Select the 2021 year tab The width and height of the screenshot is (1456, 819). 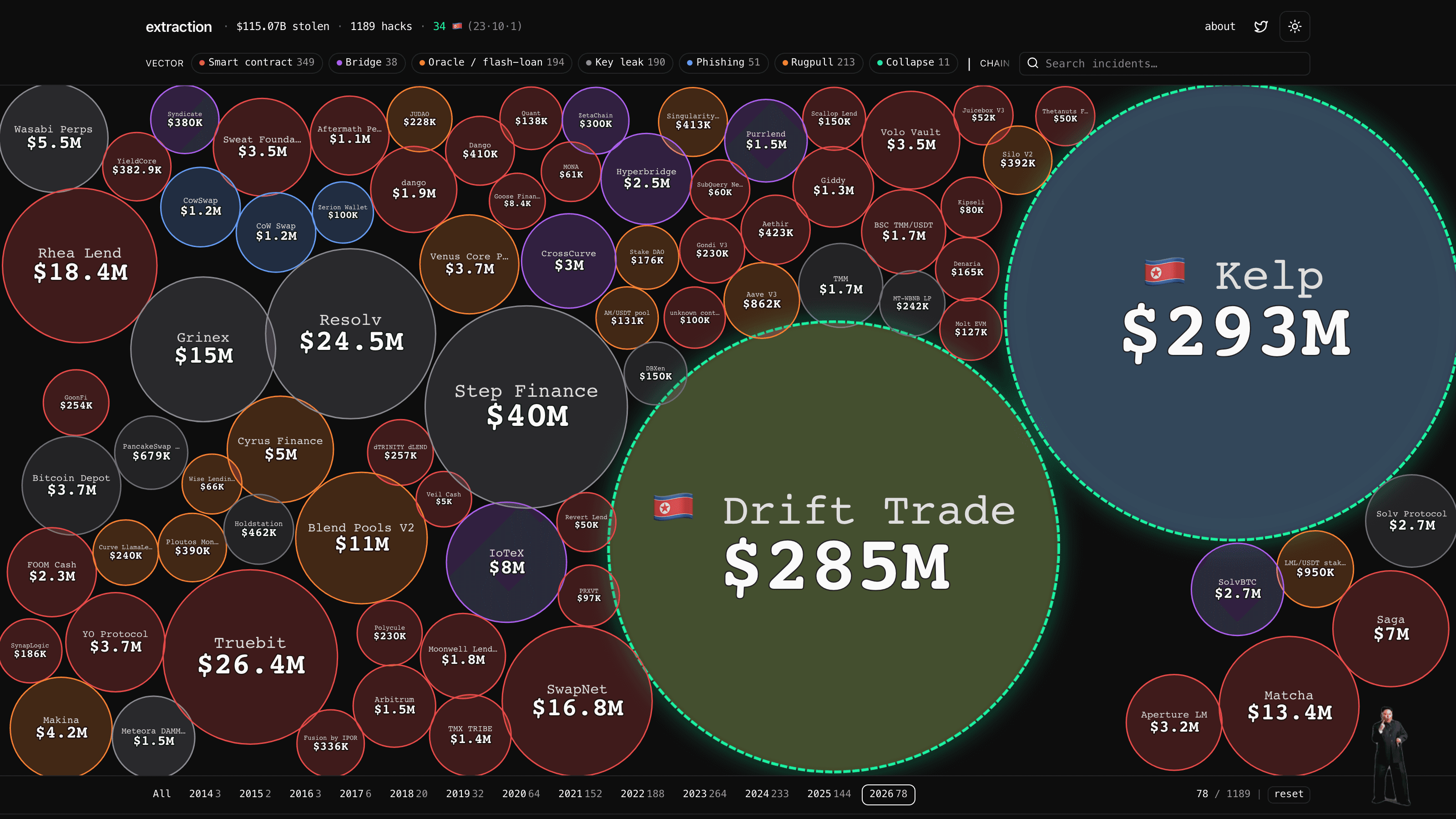(580, 794)
